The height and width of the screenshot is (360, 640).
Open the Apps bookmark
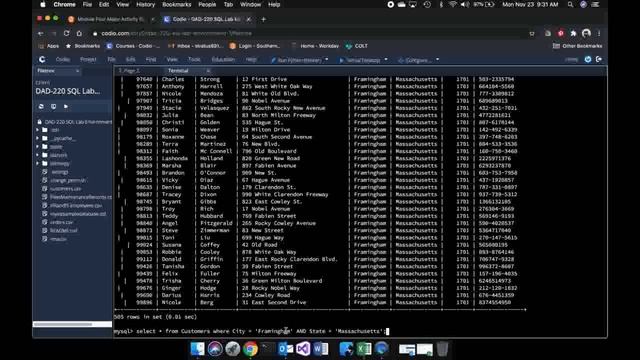coord(49,46)
